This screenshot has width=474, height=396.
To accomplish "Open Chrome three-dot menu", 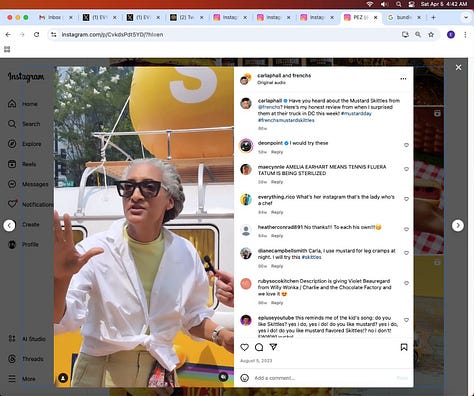I will (465, 35).
